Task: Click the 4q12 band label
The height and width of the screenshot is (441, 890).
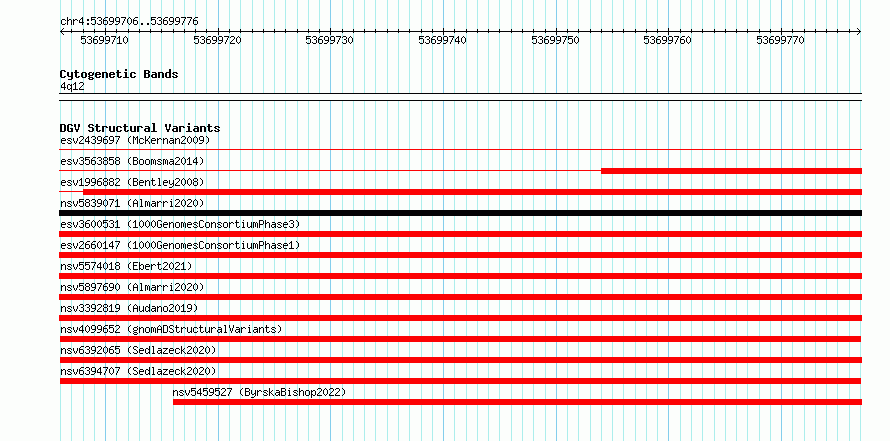Action: (x=73, y=87)
